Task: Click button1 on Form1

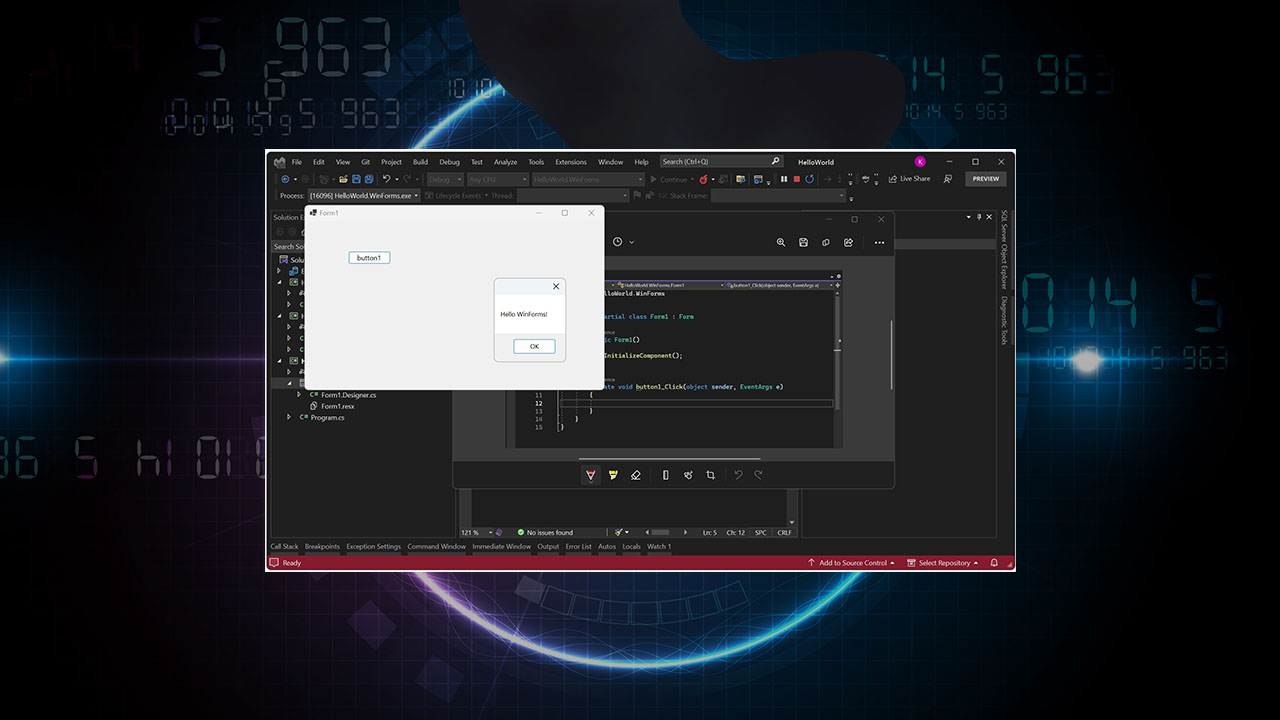Action: [x=369, y=258]
